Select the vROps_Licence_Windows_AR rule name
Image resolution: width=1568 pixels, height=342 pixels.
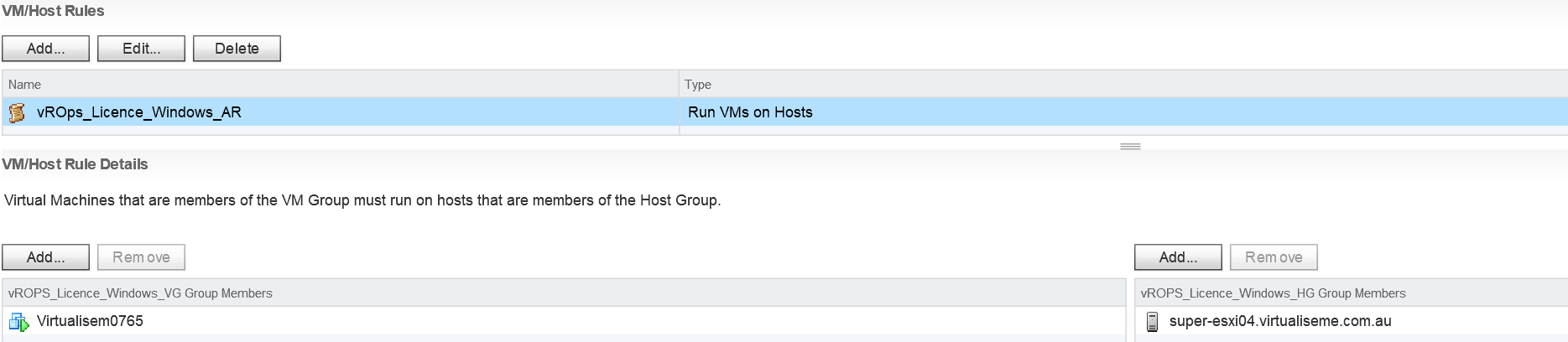pos(139,112)
